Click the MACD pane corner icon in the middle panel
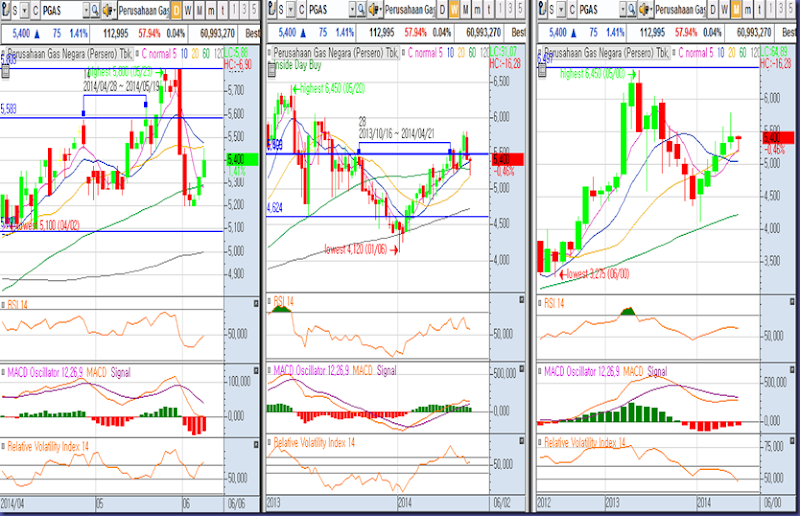Image resolution: width=800 pixels, height=516 pixels. pos(521,369)
